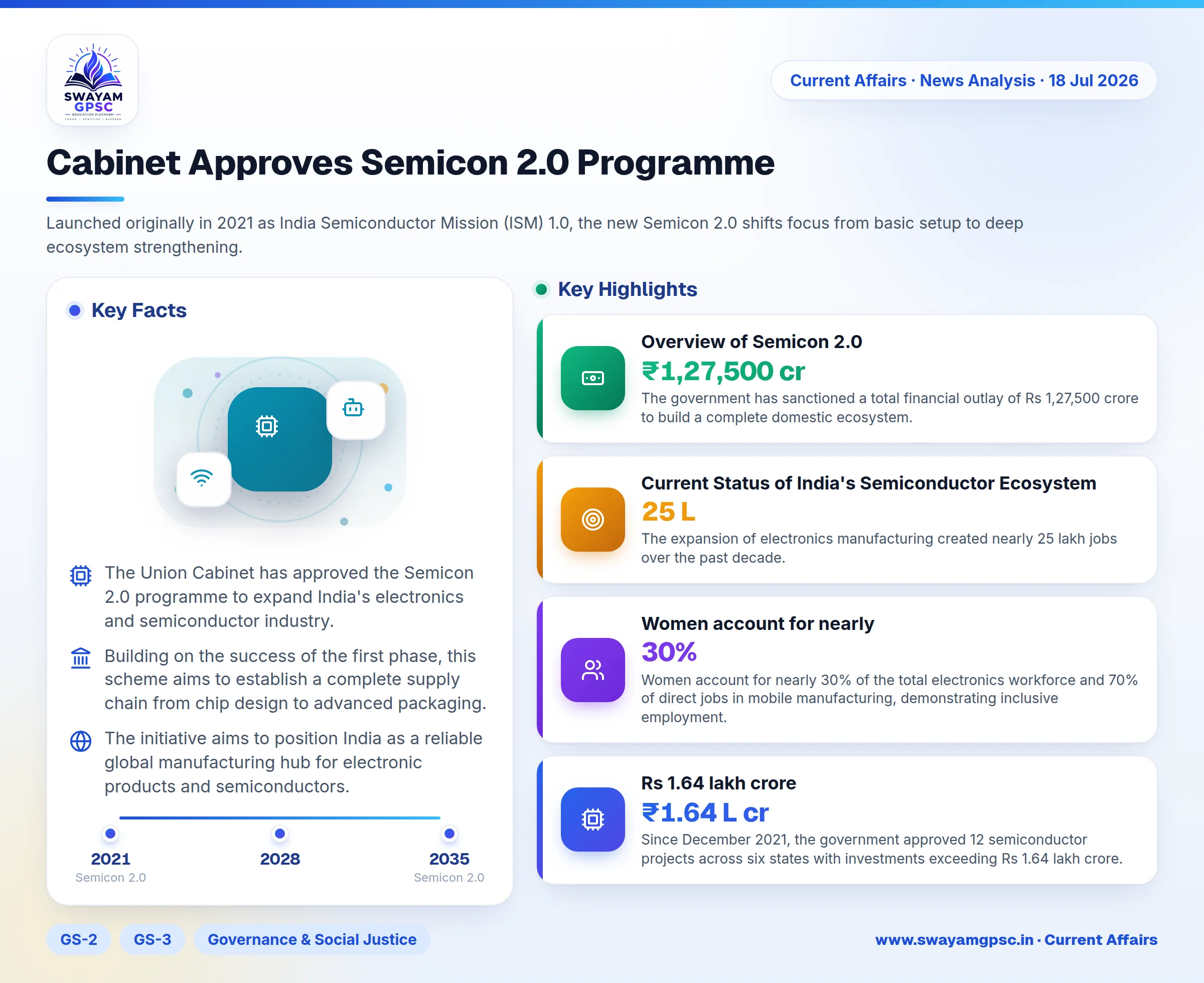Viewport: 1204px width, 983px height.
Task: Click the globe bullet icon
Action: [80, 741]
